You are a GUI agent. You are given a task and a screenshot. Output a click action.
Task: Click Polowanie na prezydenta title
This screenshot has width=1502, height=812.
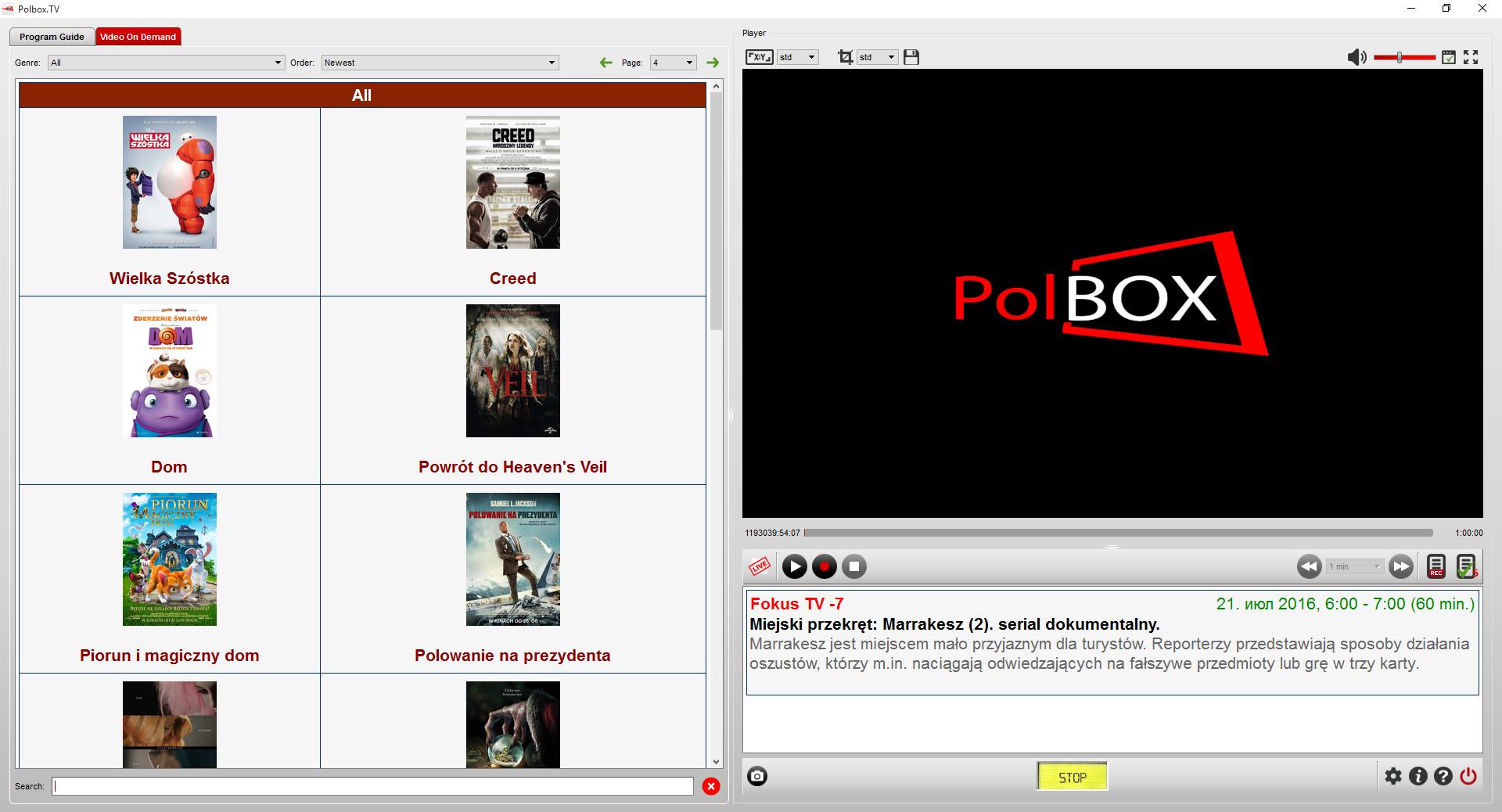(x=513, y=656)
